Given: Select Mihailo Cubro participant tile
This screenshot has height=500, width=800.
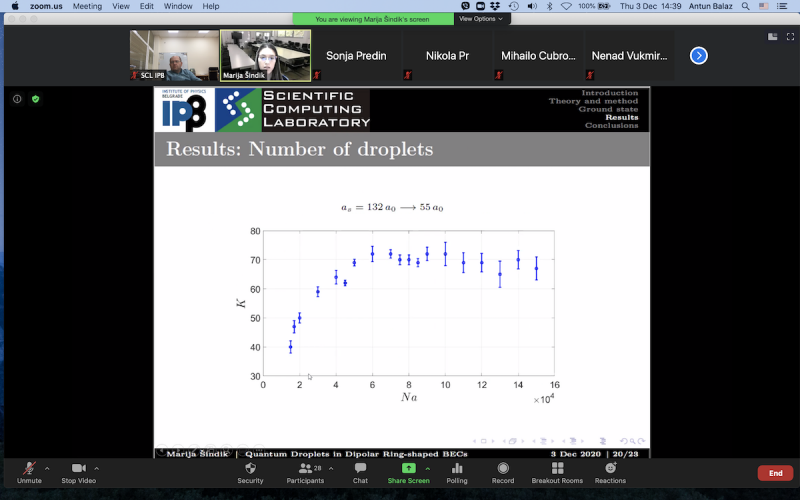Looking at the screenshot, I should [x=538, y=56].
